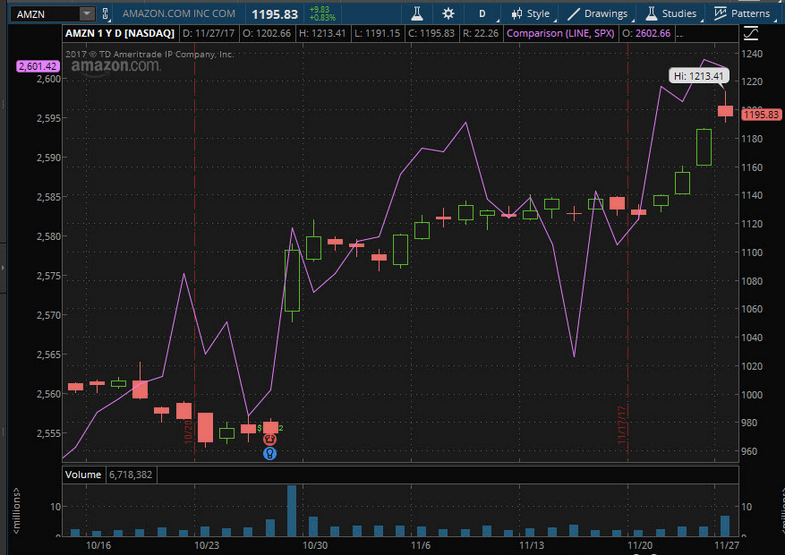Click the link chain icon beside symbol
The image size is (785, 555).
105,14
